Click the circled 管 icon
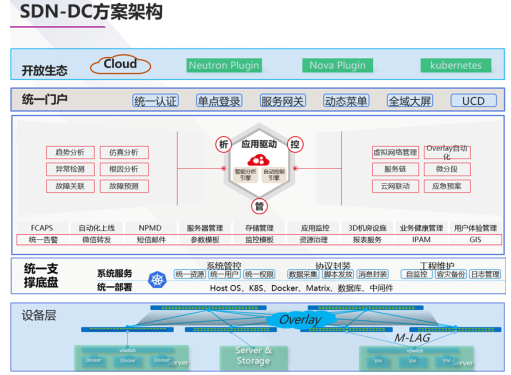This screenshot has height=375, width=511. point(259,206)
